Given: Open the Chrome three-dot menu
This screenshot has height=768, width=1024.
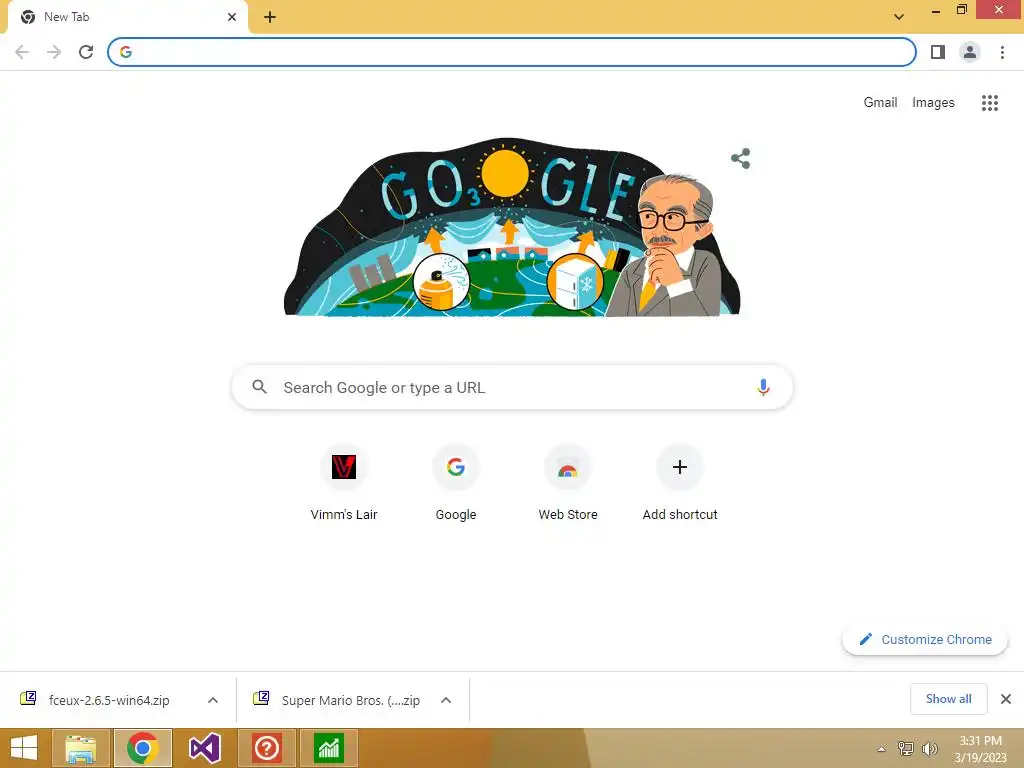Looking at the screenshot, I should [1002, 52].
